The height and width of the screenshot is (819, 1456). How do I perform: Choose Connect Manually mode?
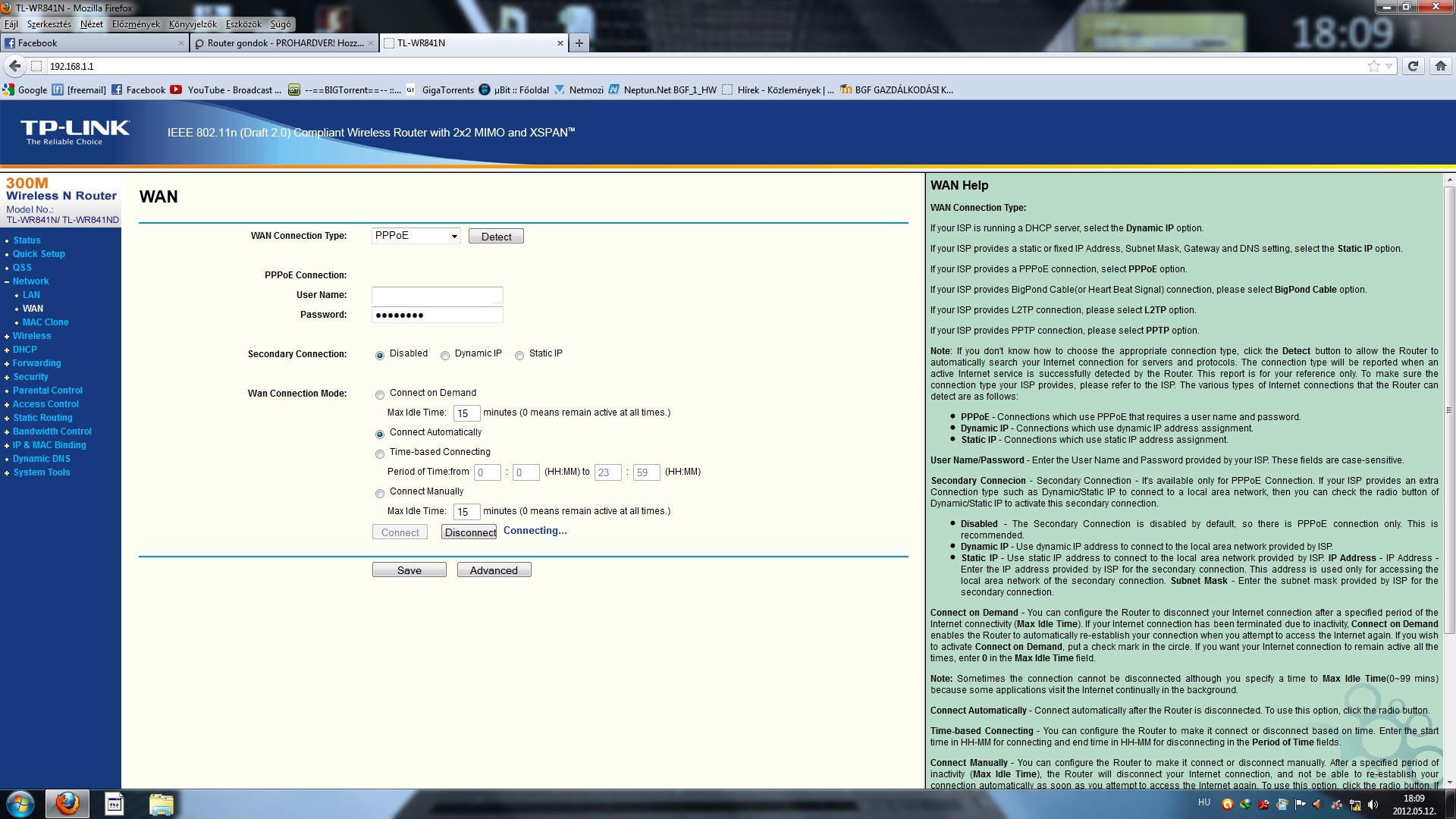(380, 494)
